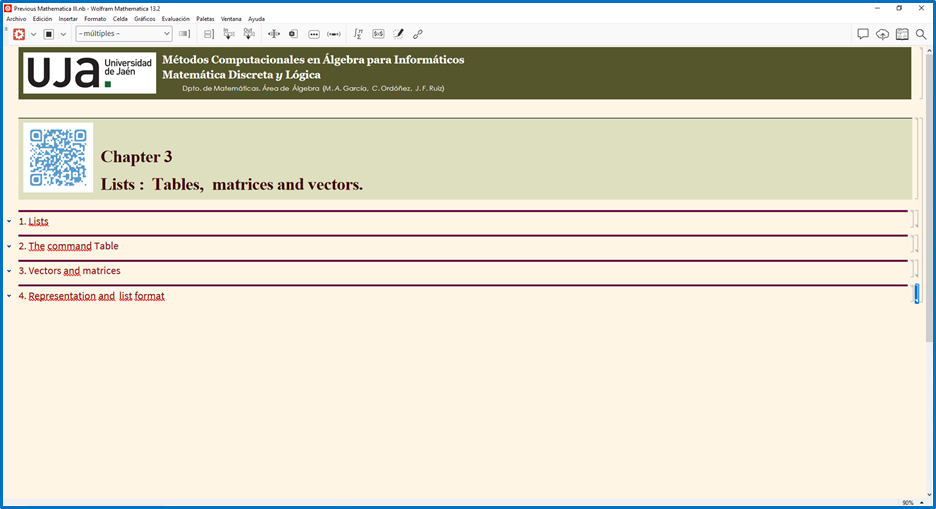The width and height of the screenshot is (936, 509).
Task: Click the parenthesized dots icon
Action: point(334,34)
